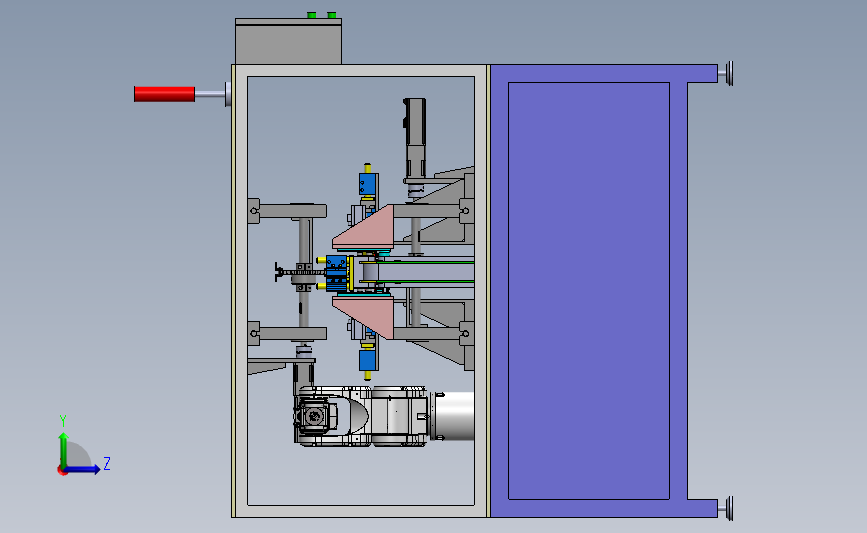
Task: Select the red handle on the left
Action: pyautogui.click(x=164, y=94)
